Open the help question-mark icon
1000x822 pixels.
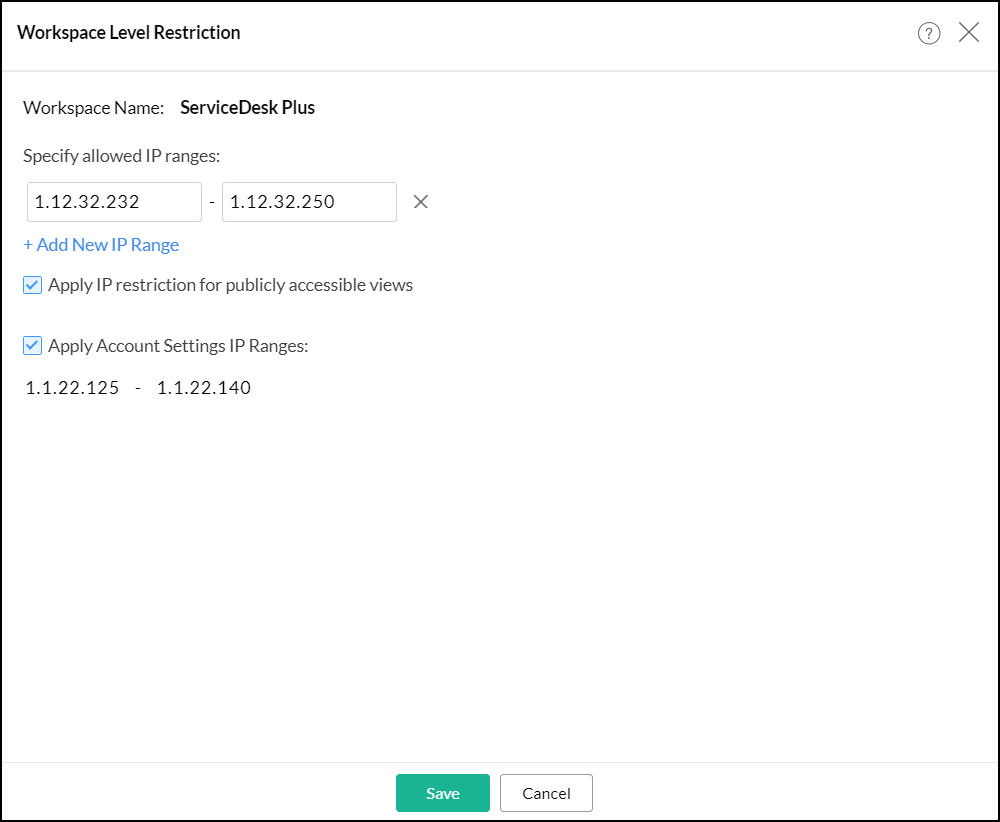click(929, 33)
